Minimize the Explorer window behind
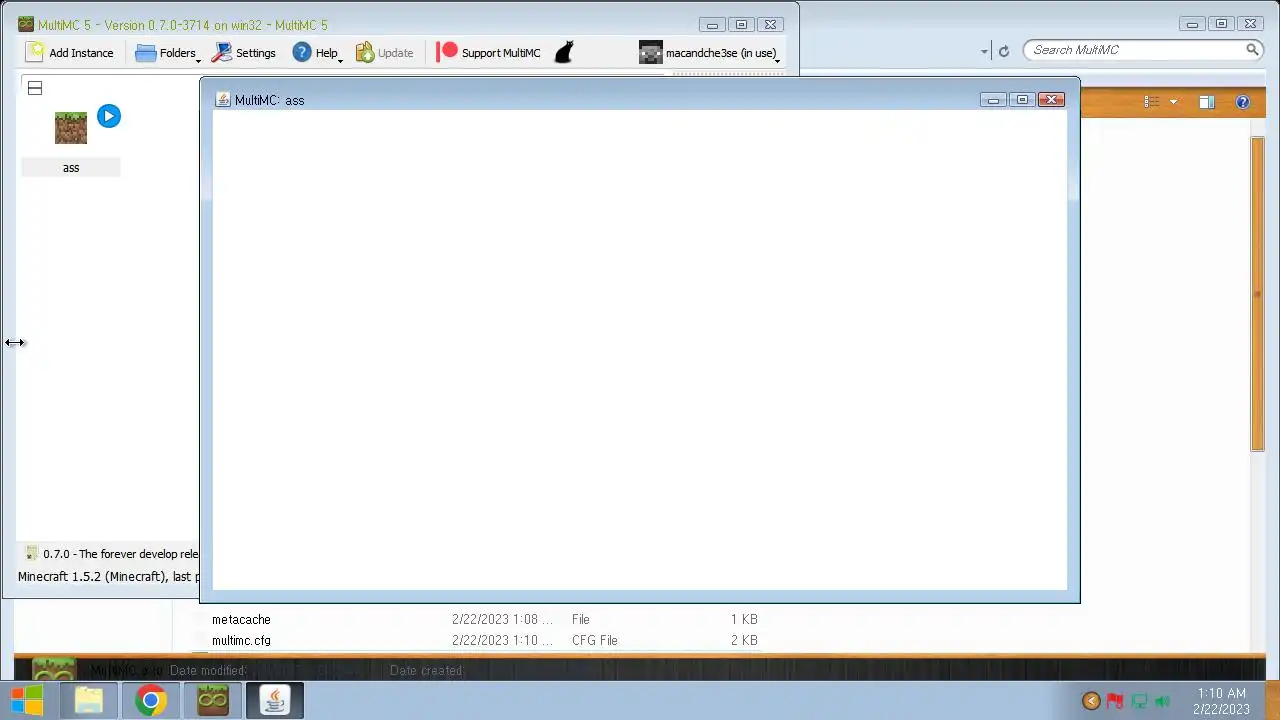Viewport: 1280px width, 720px height. click(1192, 24)
